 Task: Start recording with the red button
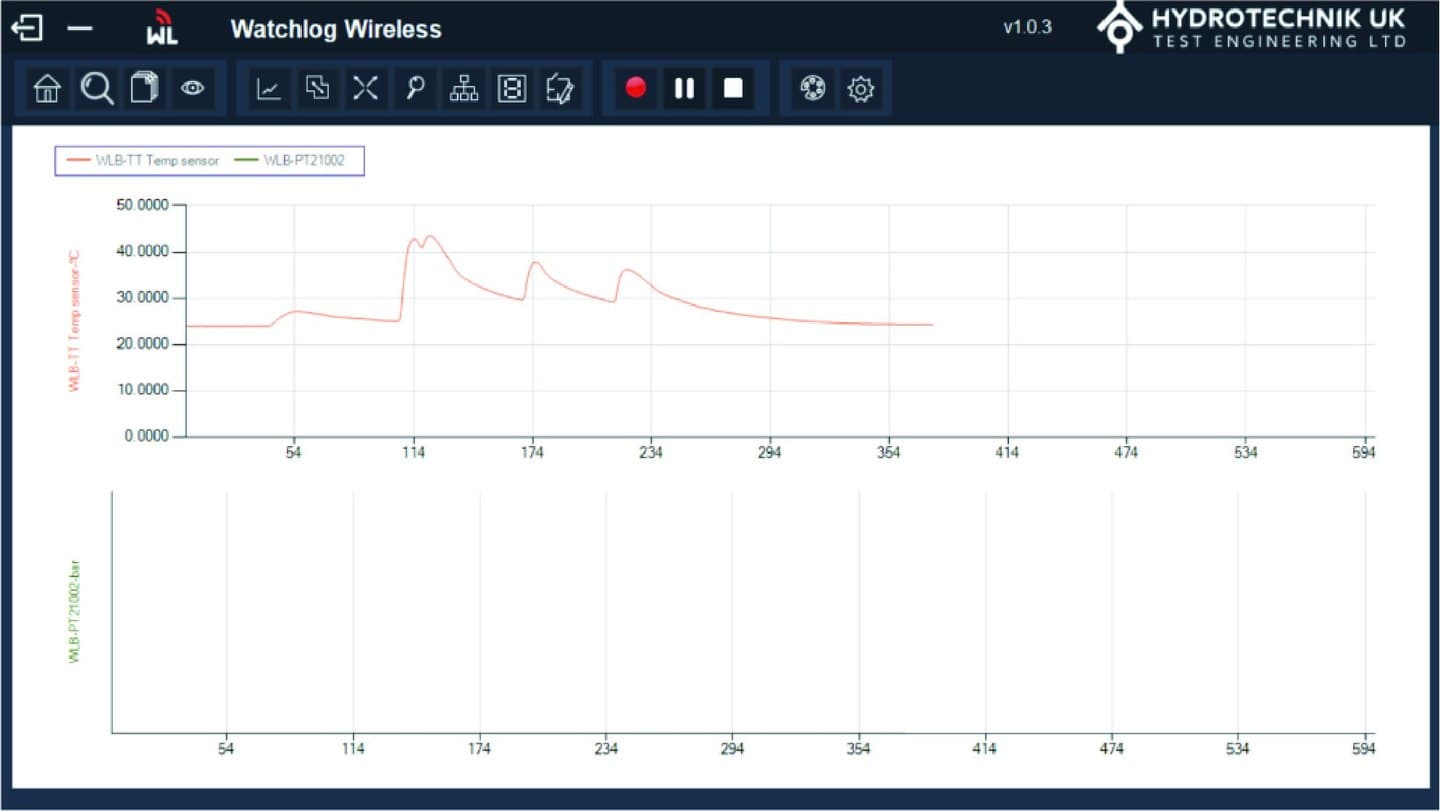click(x=636, y=88)
